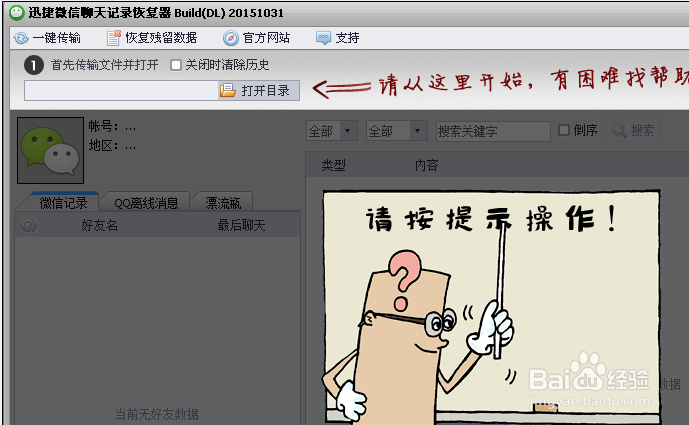Click the 一键传输 transfer arrows icon
689x425 pixels.
click(21, 38)
